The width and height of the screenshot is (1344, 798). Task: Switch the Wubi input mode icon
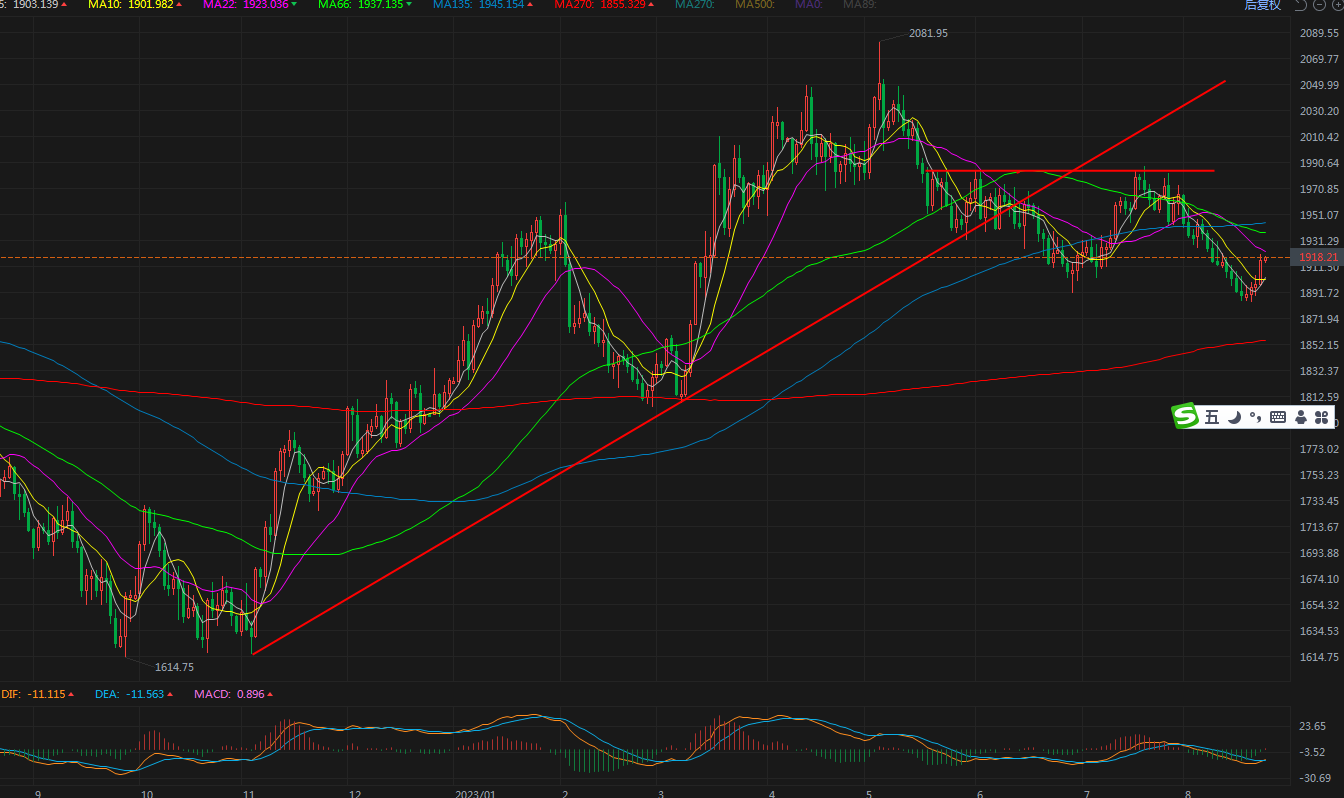point(1212,417)
